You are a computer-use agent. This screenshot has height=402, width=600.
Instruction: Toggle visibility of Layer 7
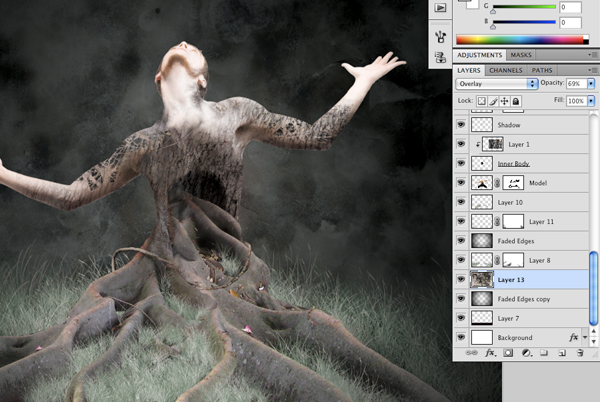[x=461, y=318]
